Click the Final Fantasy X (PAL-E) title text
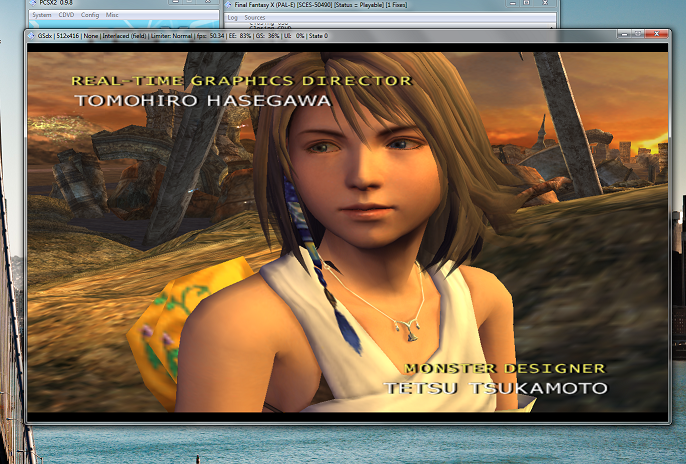Image resolution: width=686 pixels, height=464 pixels. [321, 5]
